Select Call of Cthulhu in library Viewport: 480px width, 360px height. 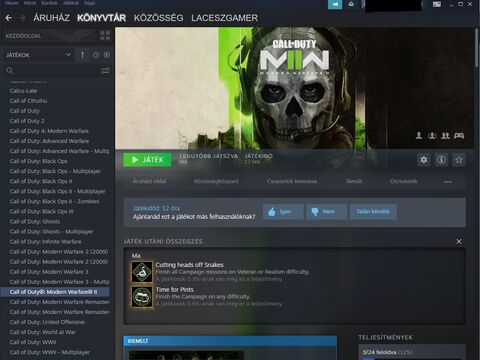[x=28, y=101]
